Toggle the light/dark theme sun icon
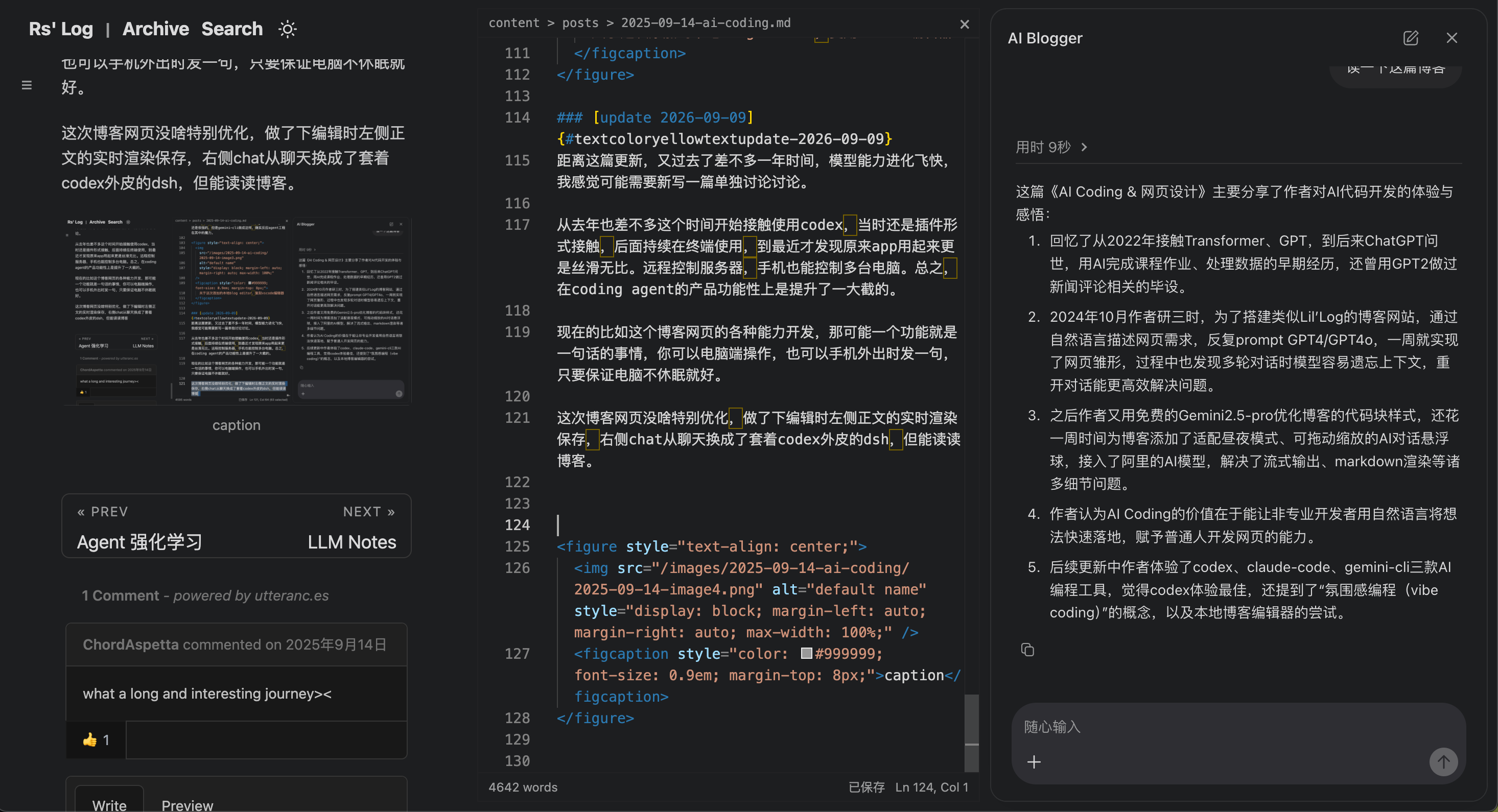Screen dimensions: 1498x812 (x=287, y=29)
